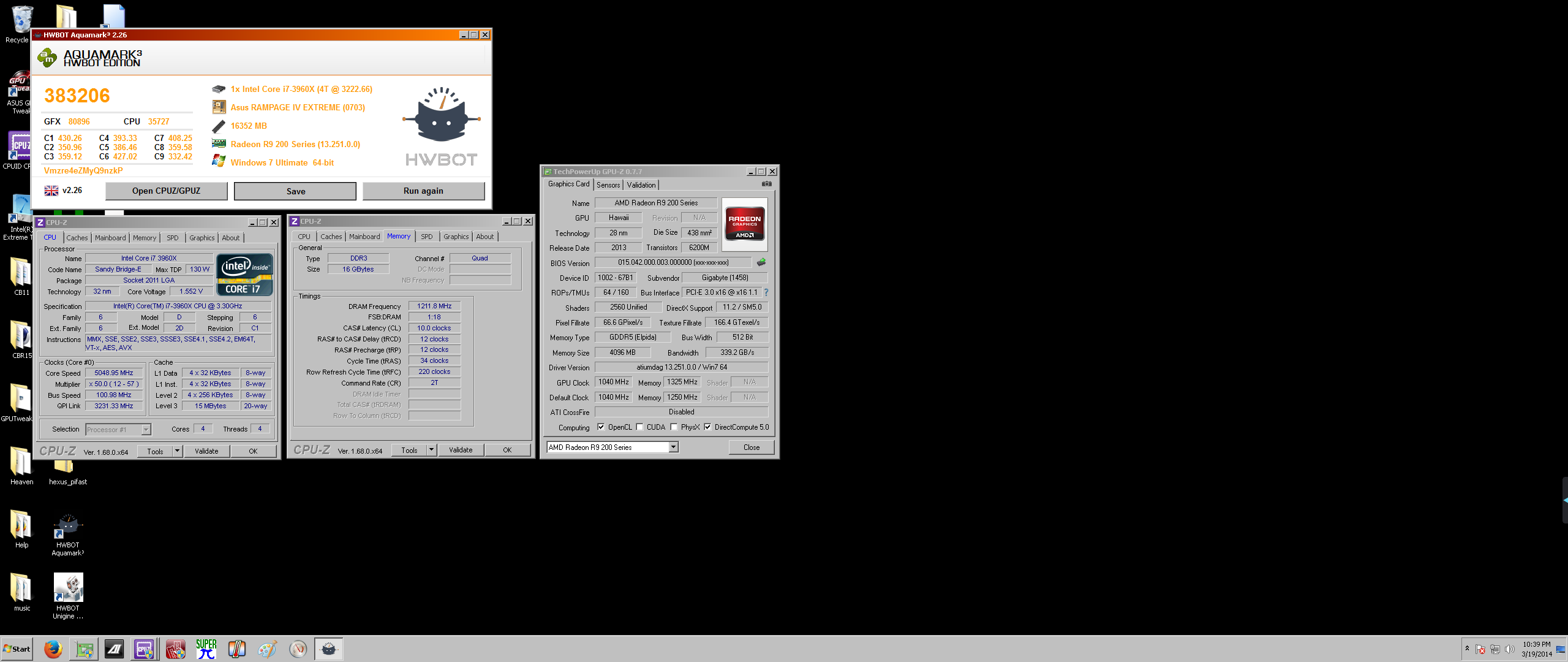
Task: Switch to the HWBOT Aquamark taskbar button
Action: click(x=329, y=649)
